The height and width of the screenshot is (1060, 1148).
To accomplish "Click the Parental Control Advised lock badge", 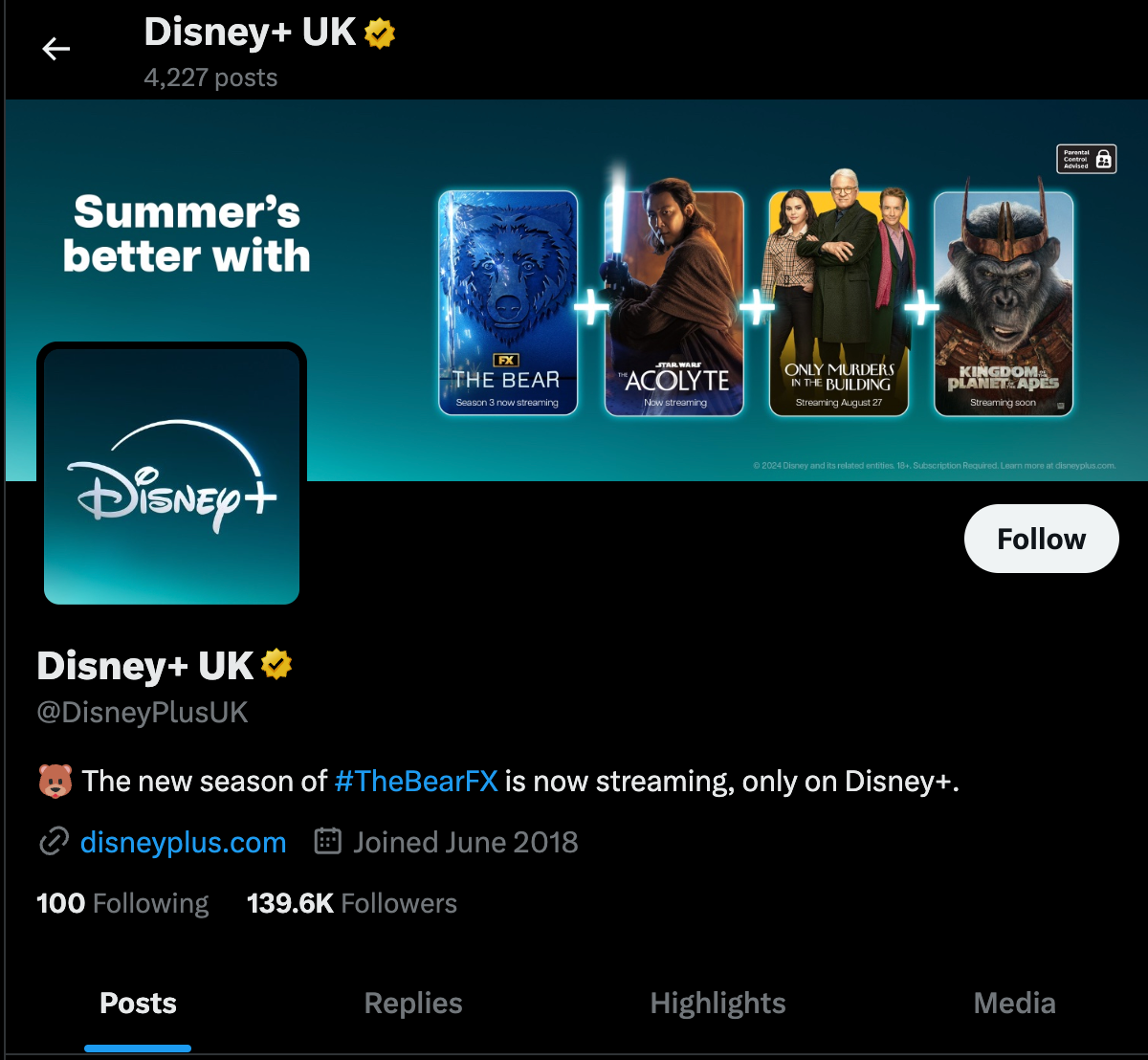I will pyautogui.click(x=1087, y=159).
